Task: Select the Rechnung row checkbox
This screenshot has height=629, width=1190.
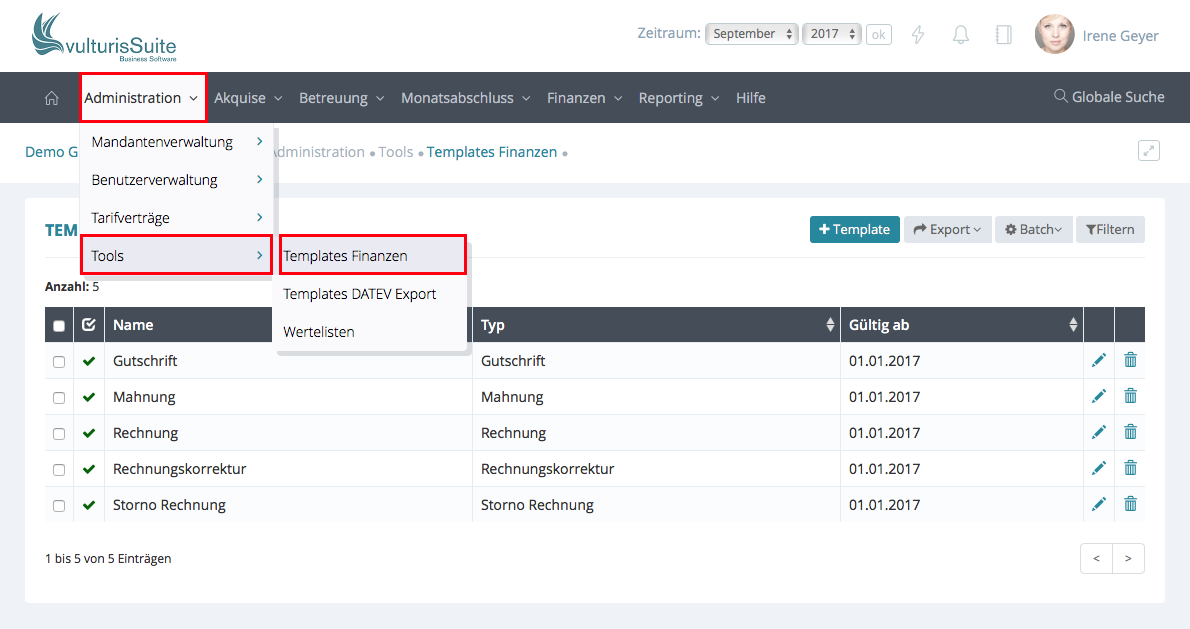Action: point(59,434)
